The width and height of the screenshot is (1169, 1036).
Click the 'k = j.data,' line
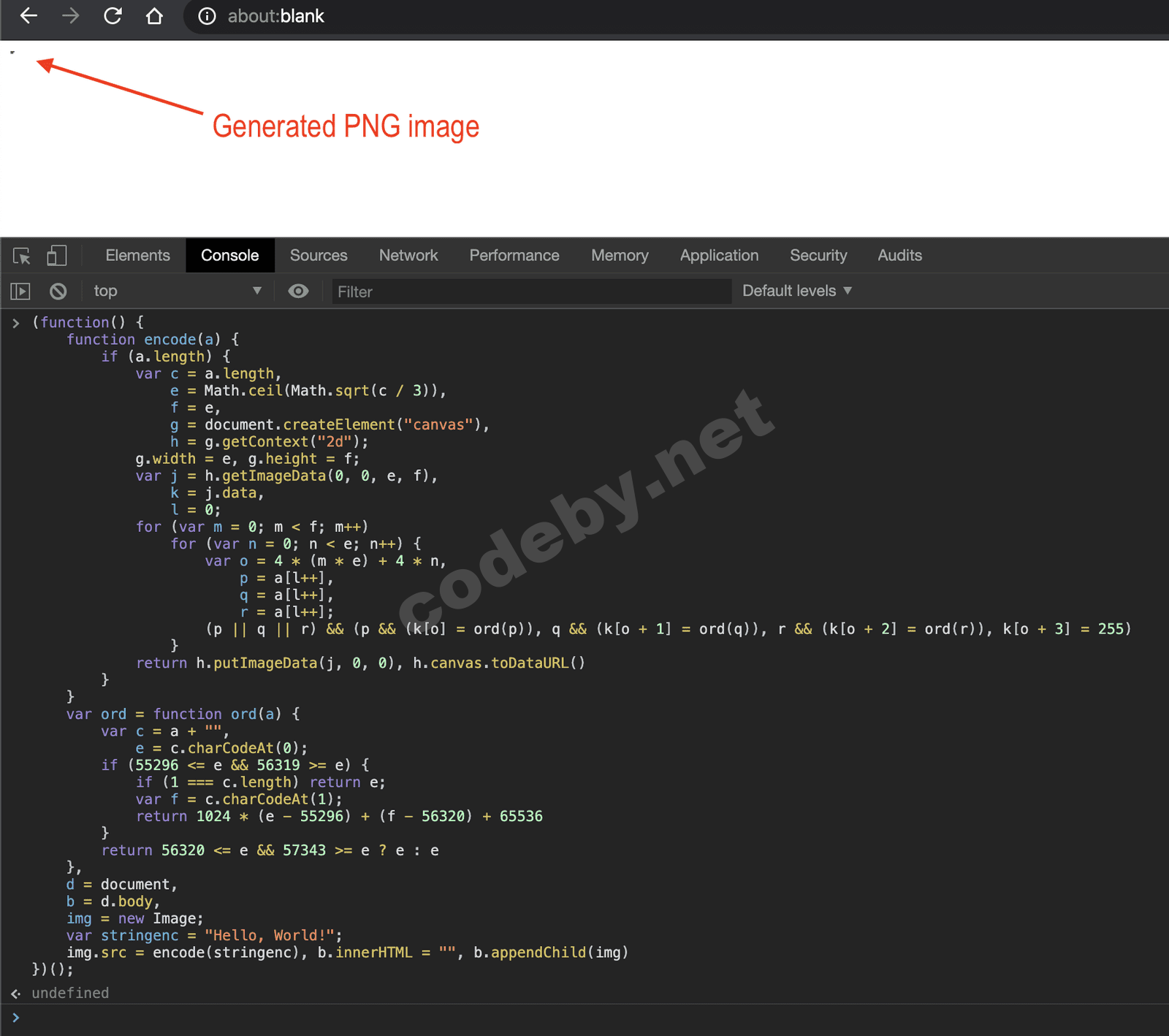point(217,492)
